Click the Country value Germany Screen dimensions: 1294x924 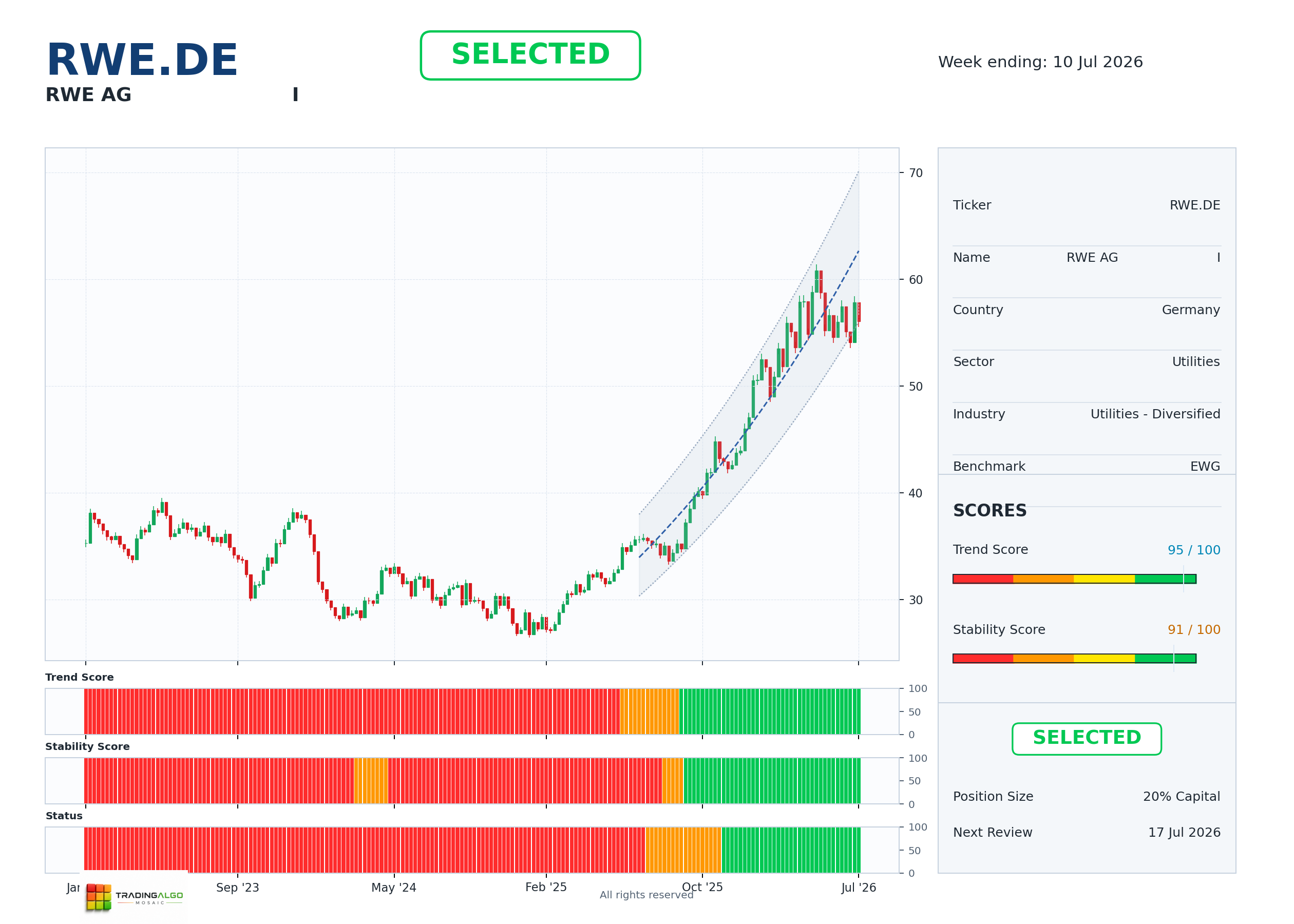(x=1190, y=310)
